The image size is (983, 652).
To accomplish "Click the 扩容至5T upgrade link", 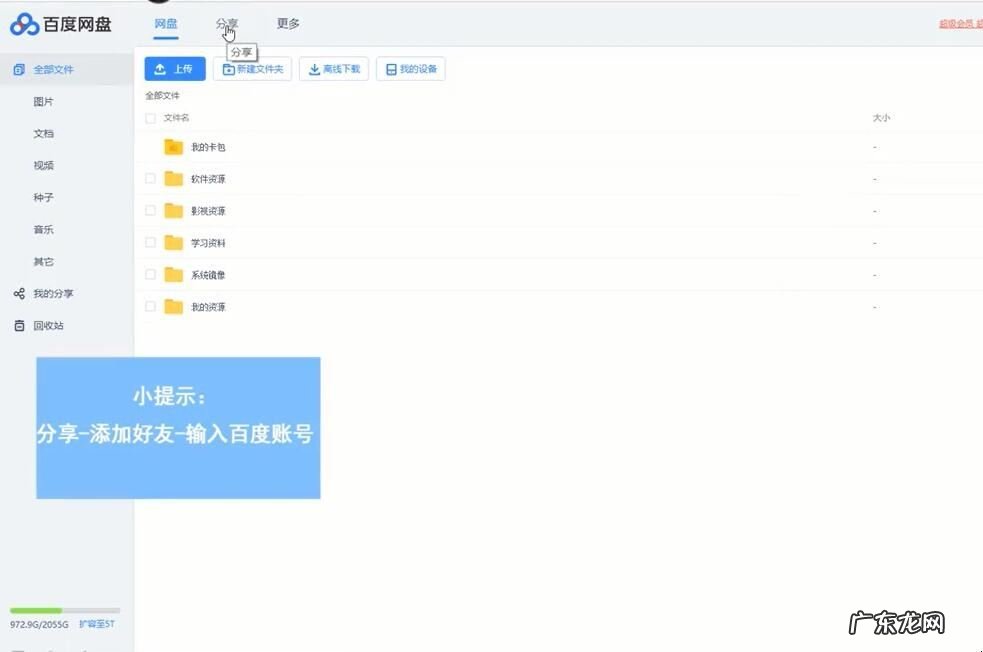I will tap(95, 622).
